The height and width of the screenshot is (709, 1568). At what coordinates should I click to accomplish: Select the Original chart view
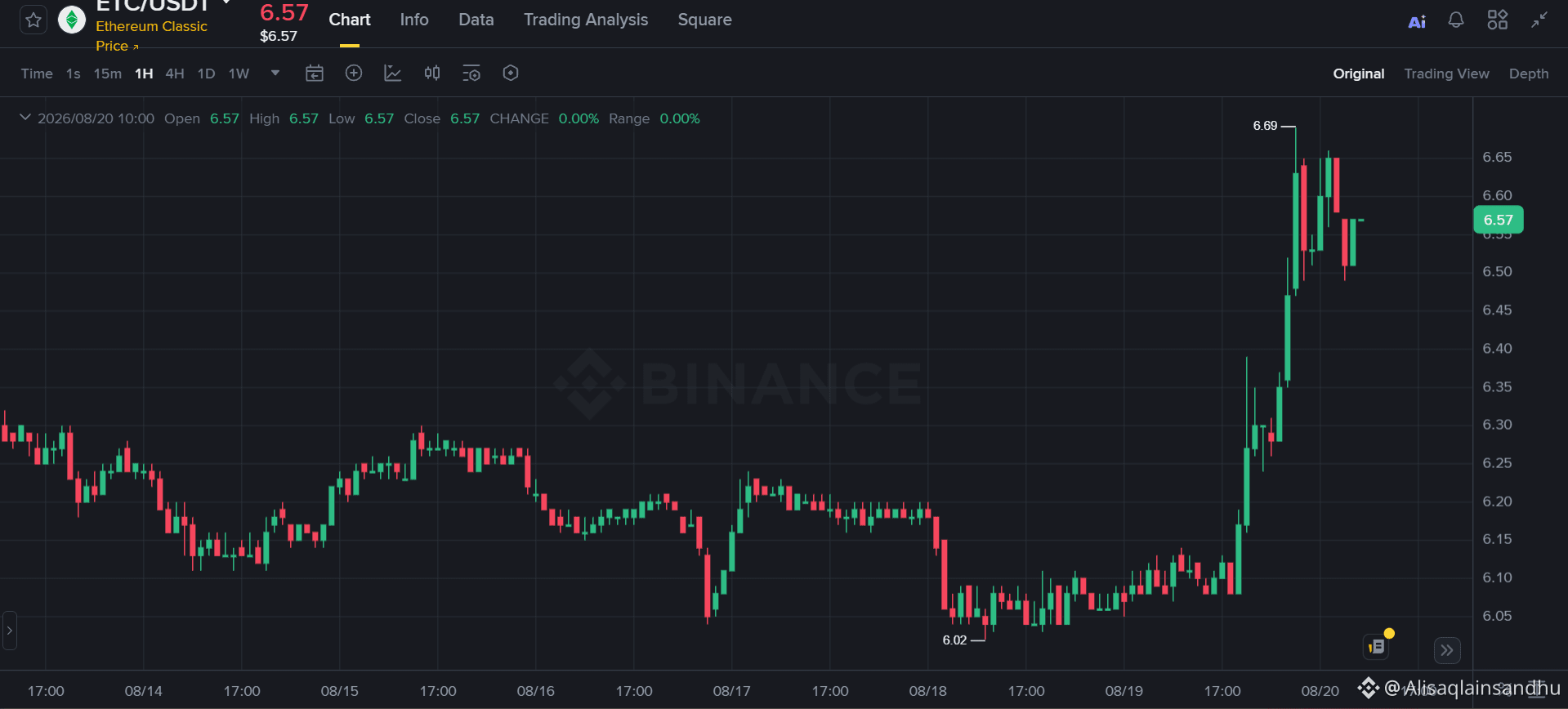coord(1359,74)
